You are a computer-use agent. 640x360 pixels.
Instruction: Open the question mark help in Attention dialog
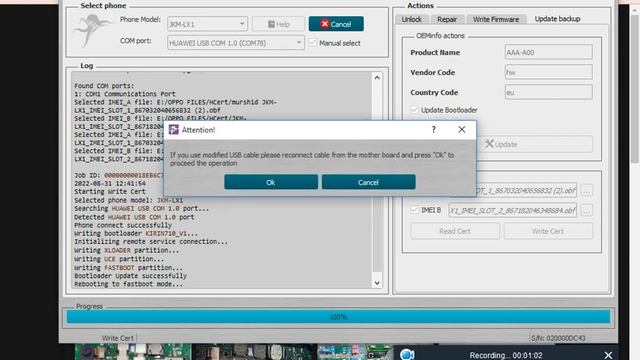(x=433, y=129)
